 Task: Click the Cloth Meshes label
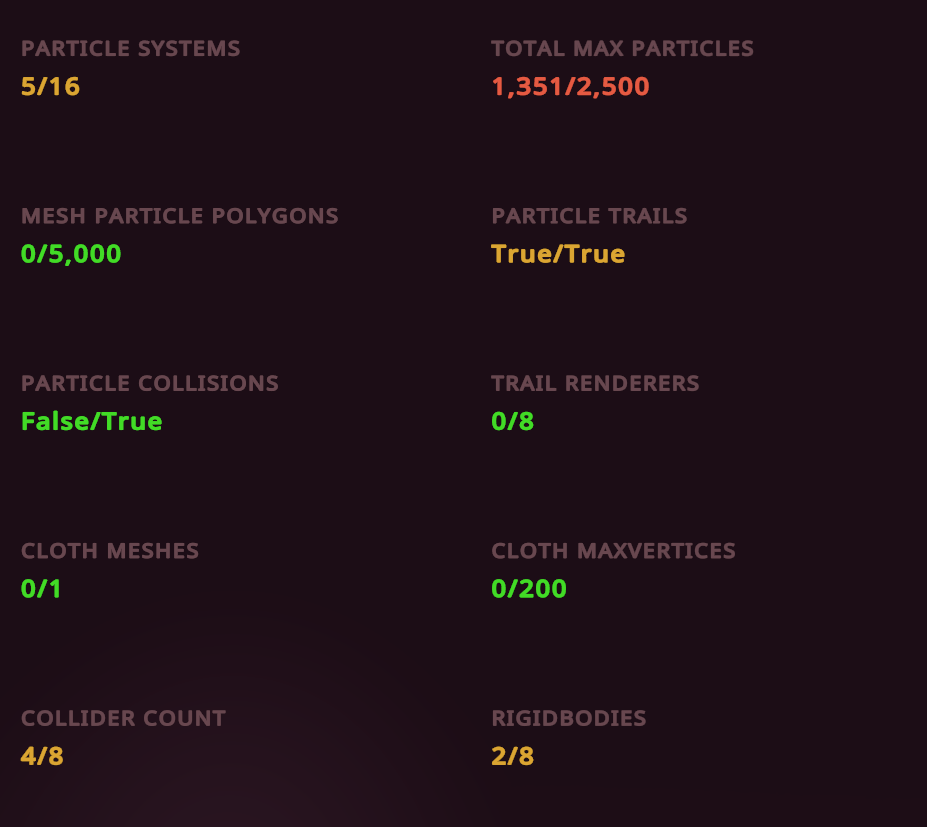pos(110,551)
